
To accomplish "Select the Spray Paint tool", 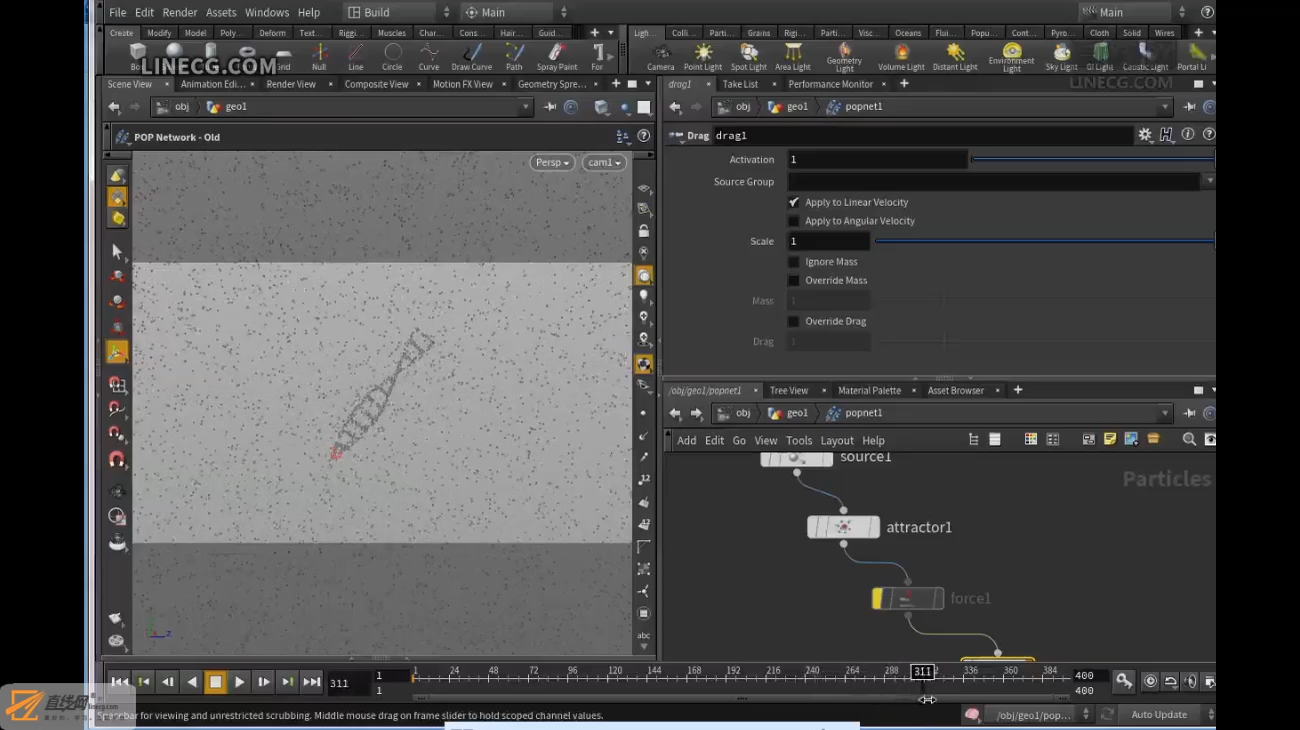I will [x=557, y=56].
